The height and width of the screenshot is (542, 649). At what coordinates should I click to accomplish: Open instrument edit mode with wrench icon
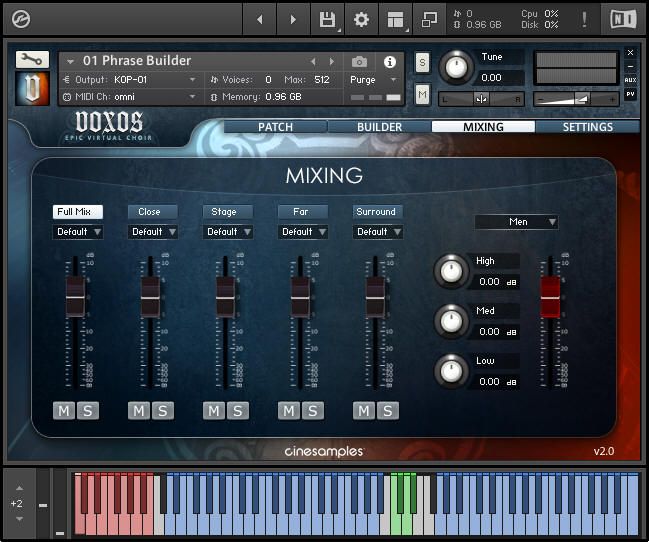32,60
